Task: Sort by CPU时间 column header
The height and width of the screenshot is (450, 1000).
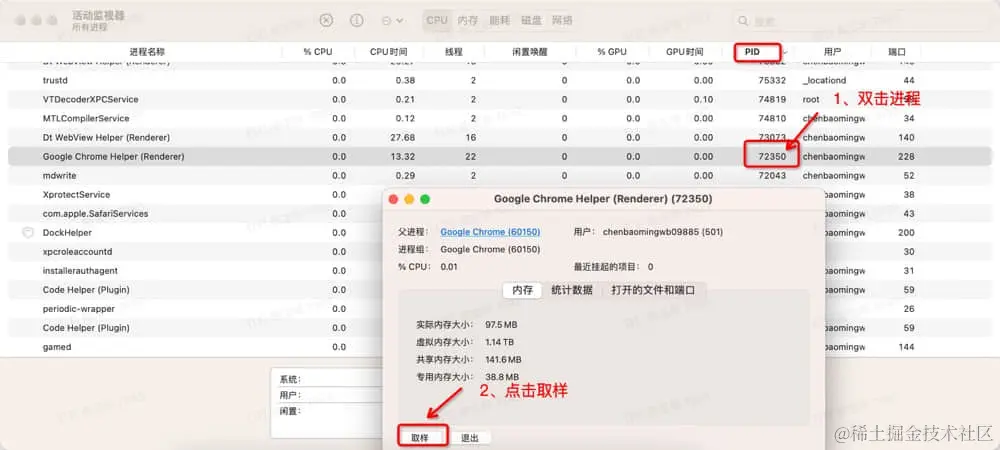Action: coord(388,52)
